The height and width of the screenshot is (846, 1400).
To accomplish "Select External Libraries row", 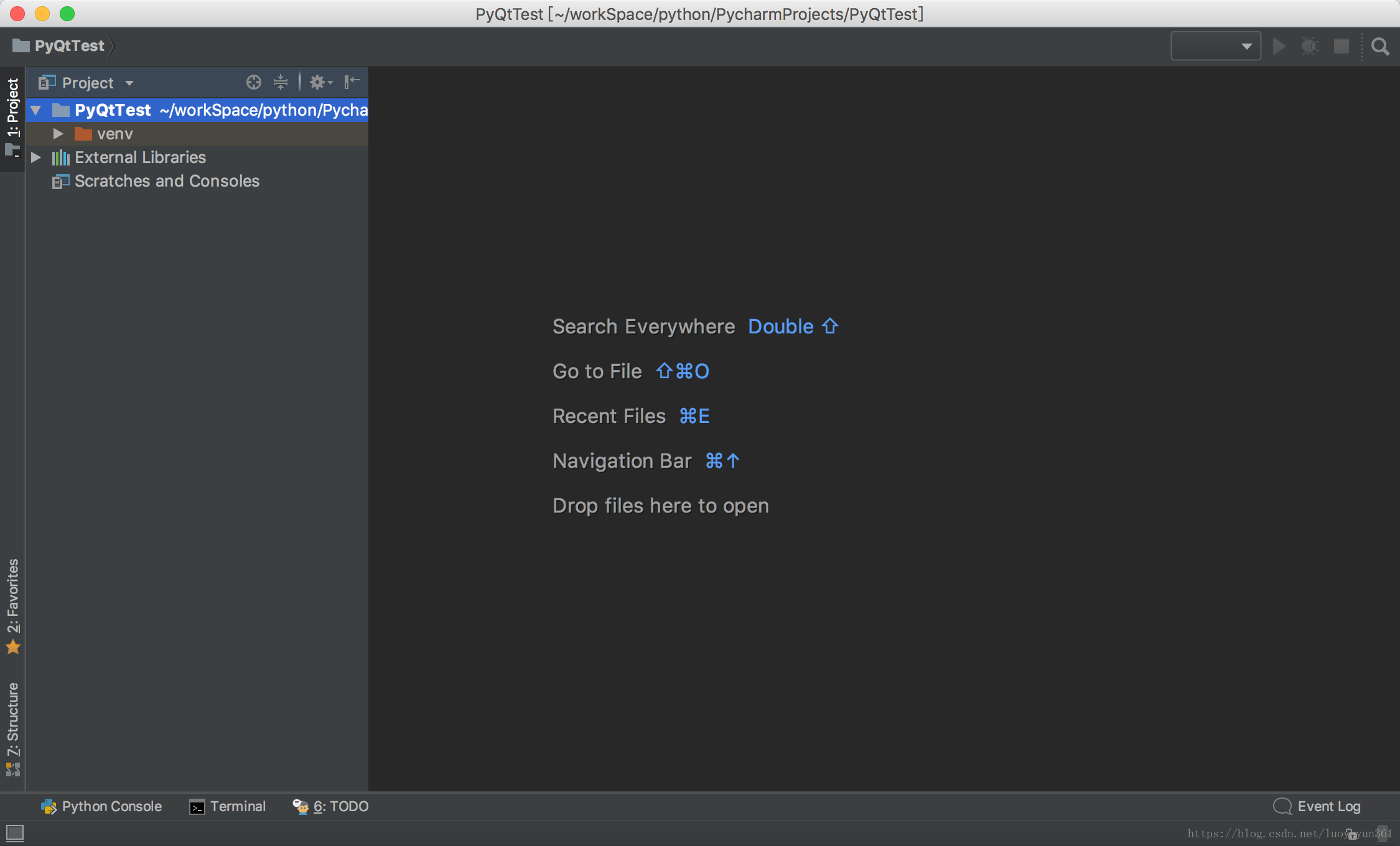I will (x=197, y=157).
